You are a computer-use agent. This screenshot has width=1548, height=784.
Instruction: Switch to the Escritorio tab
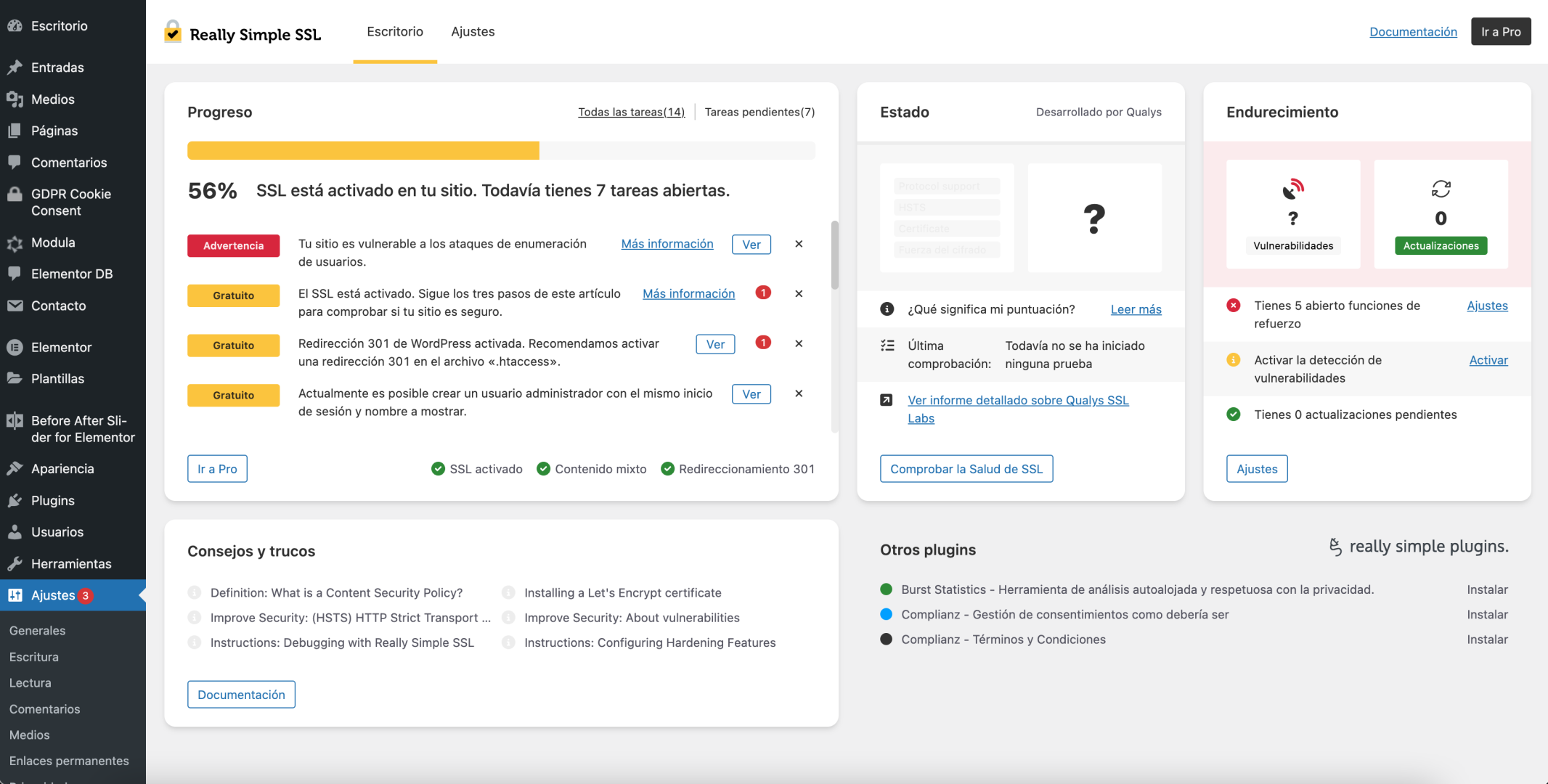(x=395, y=31)
